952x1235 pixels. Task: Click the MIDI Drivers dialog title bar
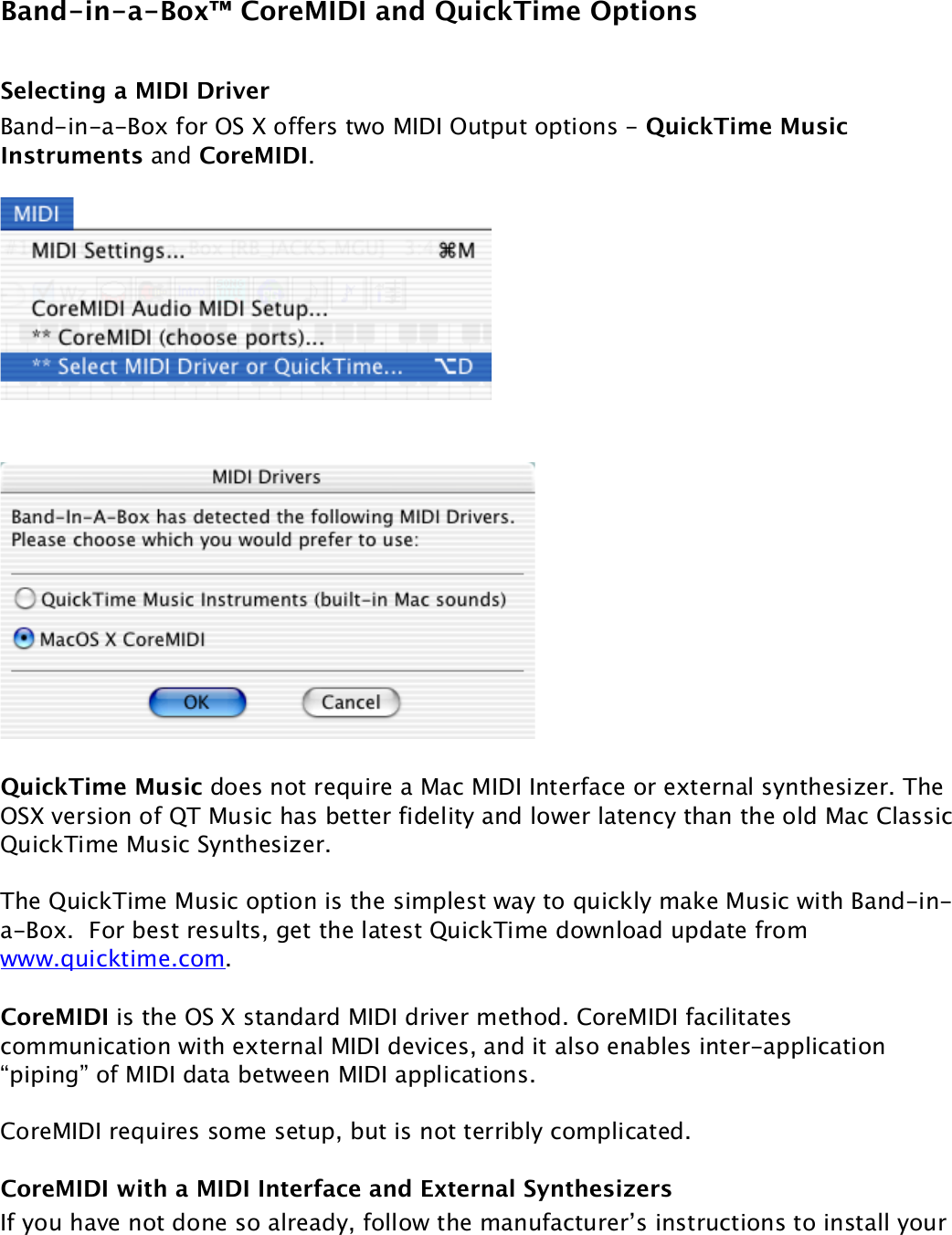[266, 477]
